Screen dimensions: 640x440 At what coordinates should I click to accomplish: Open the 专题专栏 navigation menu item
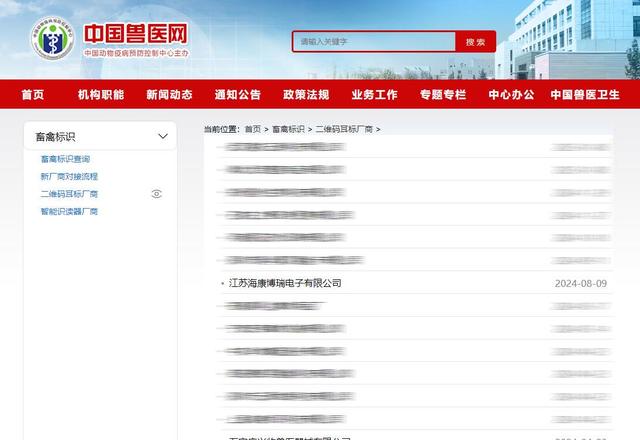tap(443, 95)
